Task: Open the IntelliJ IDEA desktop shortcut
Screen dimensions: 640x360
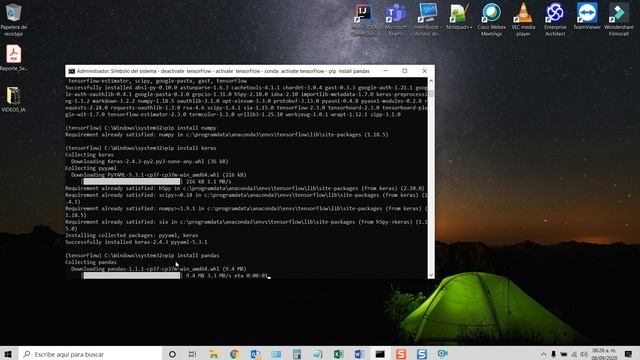Action: pos(364,20)
